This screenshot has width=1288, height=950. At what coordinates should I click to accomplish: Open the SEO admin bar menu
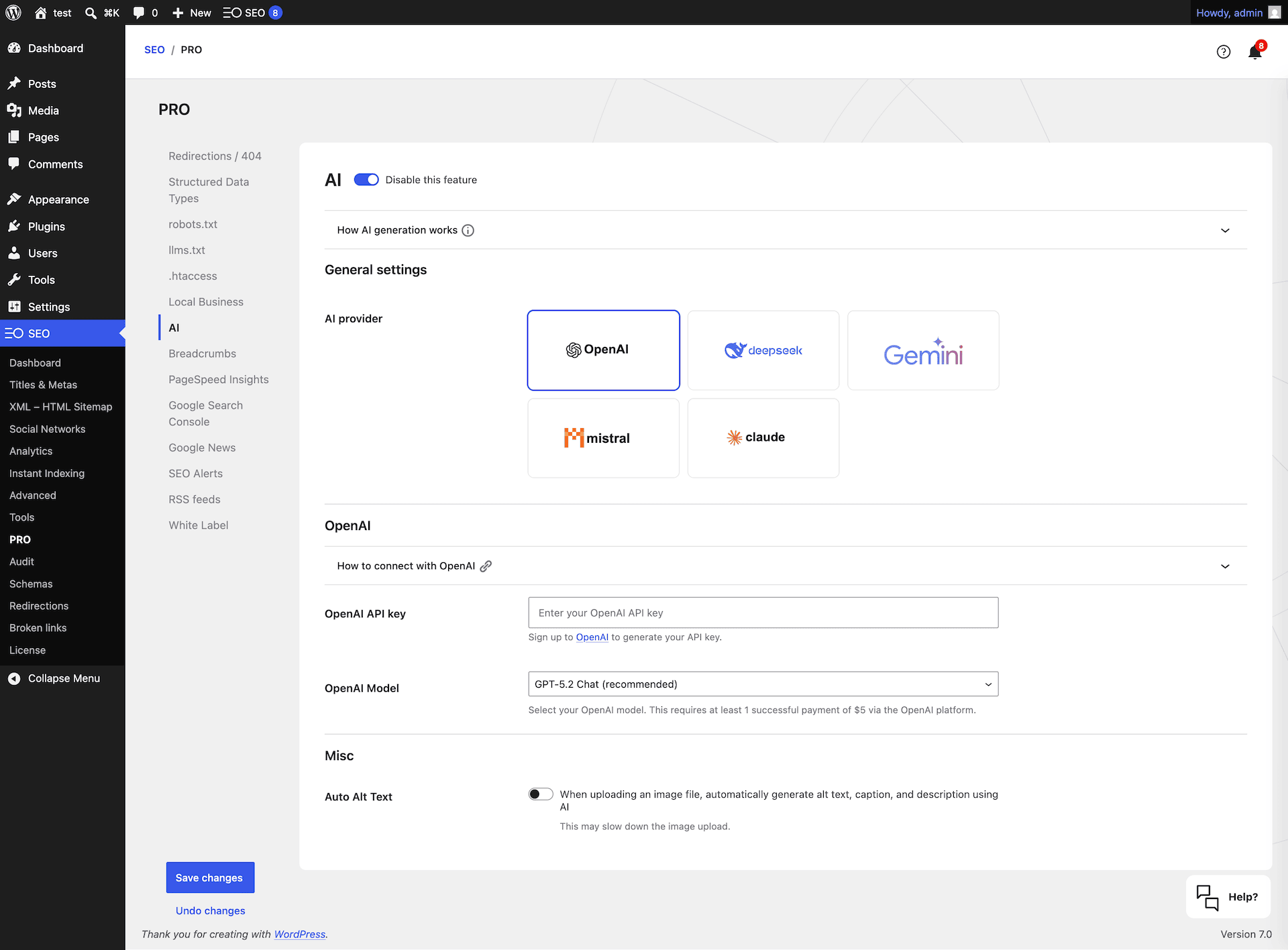pyautogui.click(x=252, y=13)
